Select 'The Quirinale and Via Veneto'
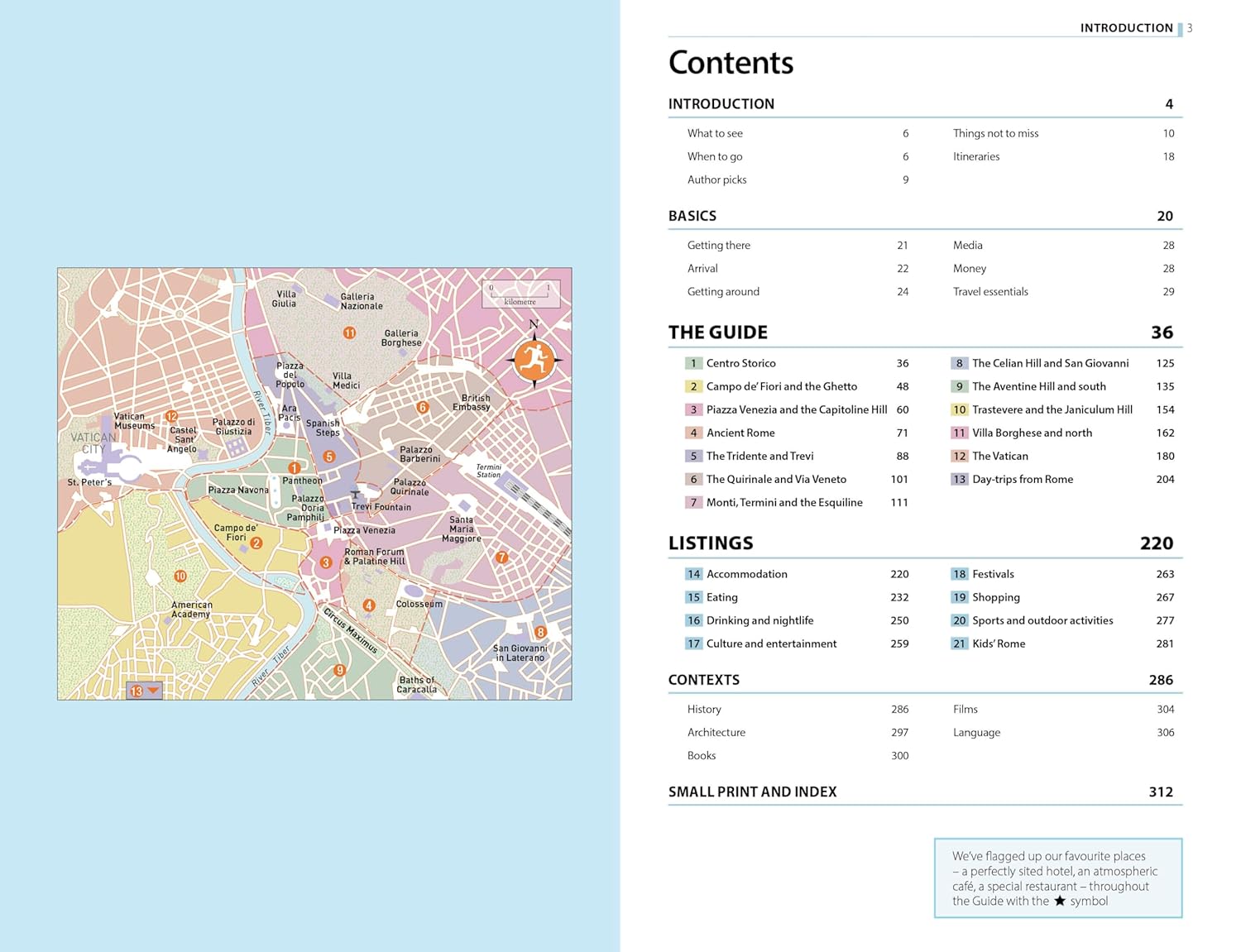Image resolution: width=1241 pixels, height=952 pixels. point(776,479)
